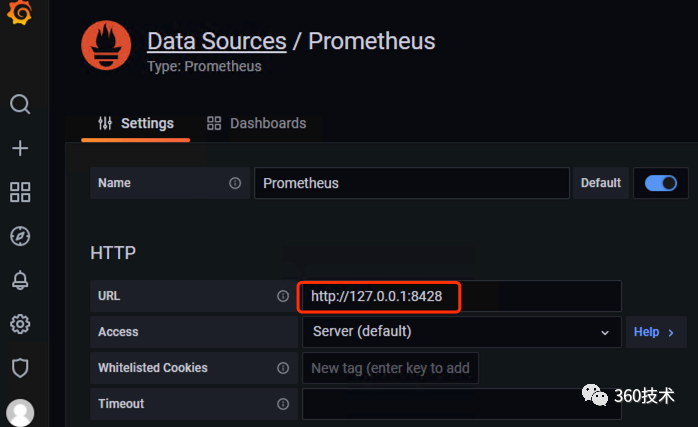The width and height of the screenshot is (698, 427).
Task: Click info icon next to Name label
Action: 235,183
